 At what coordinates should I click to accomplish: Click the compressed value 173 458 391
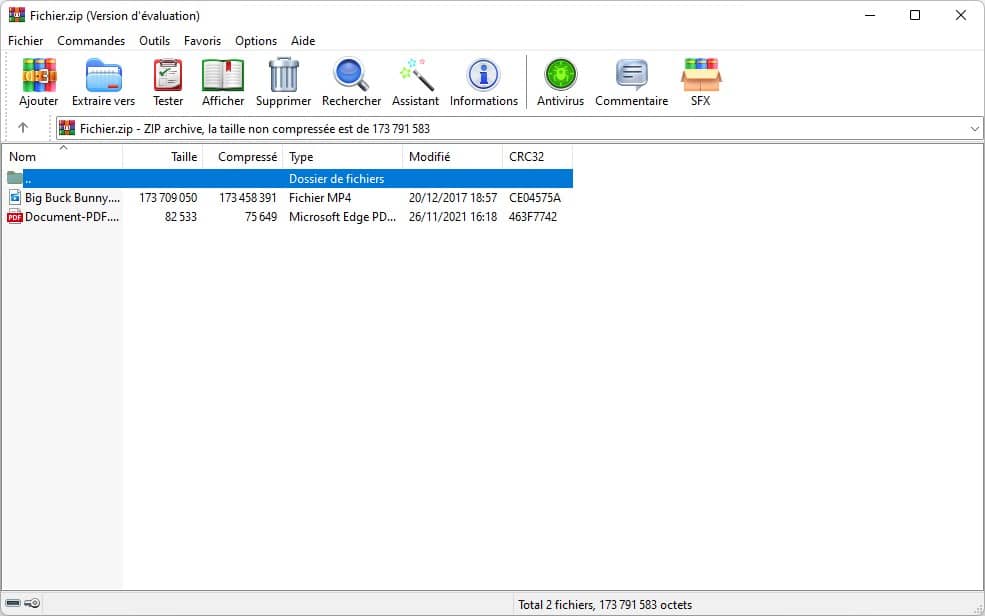(248, 198)
